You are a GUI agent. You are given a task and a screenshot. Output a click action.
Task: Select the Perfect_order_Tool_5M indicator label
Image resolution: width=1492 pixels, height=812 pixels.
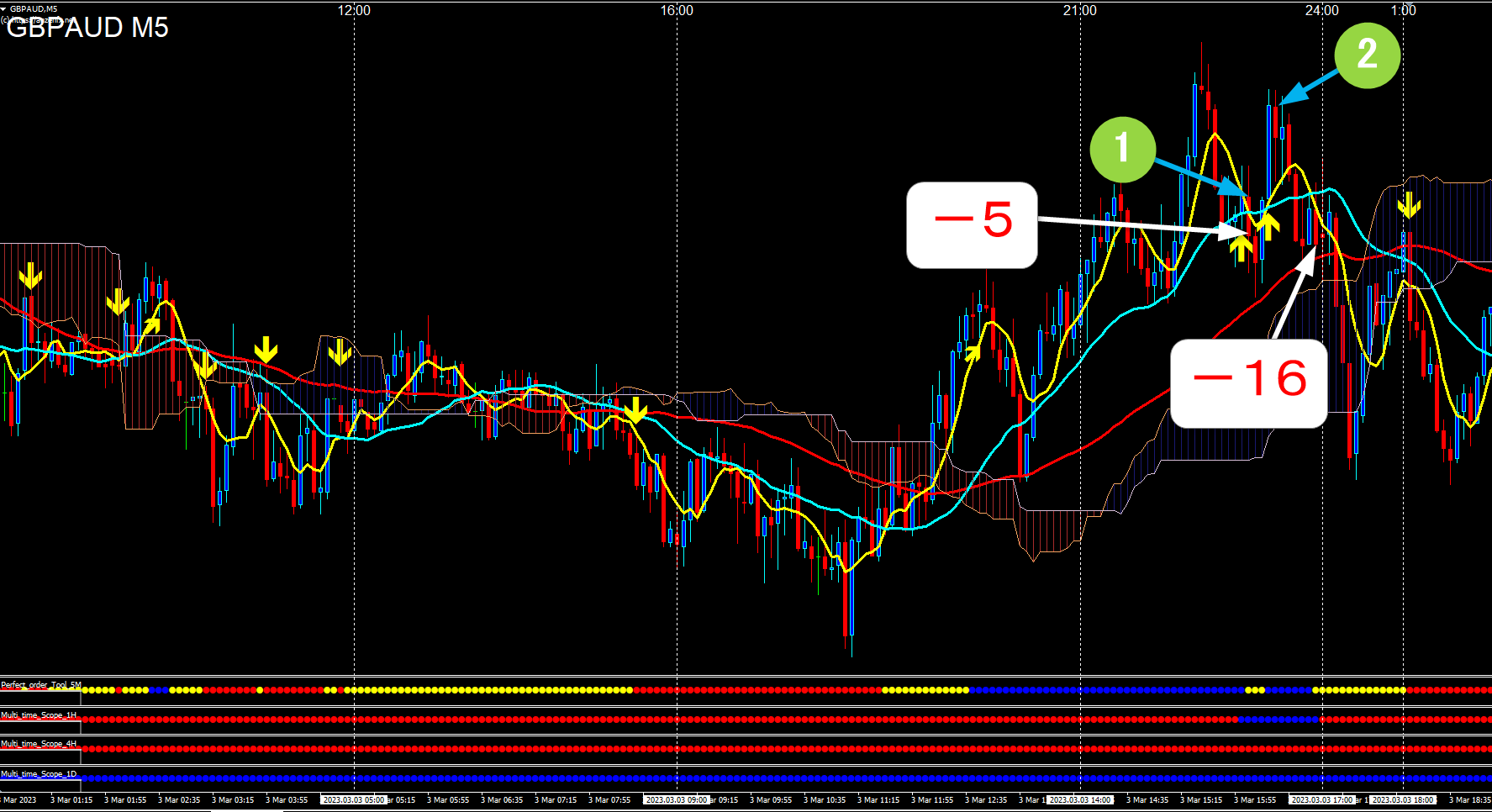tap(41, 685)
